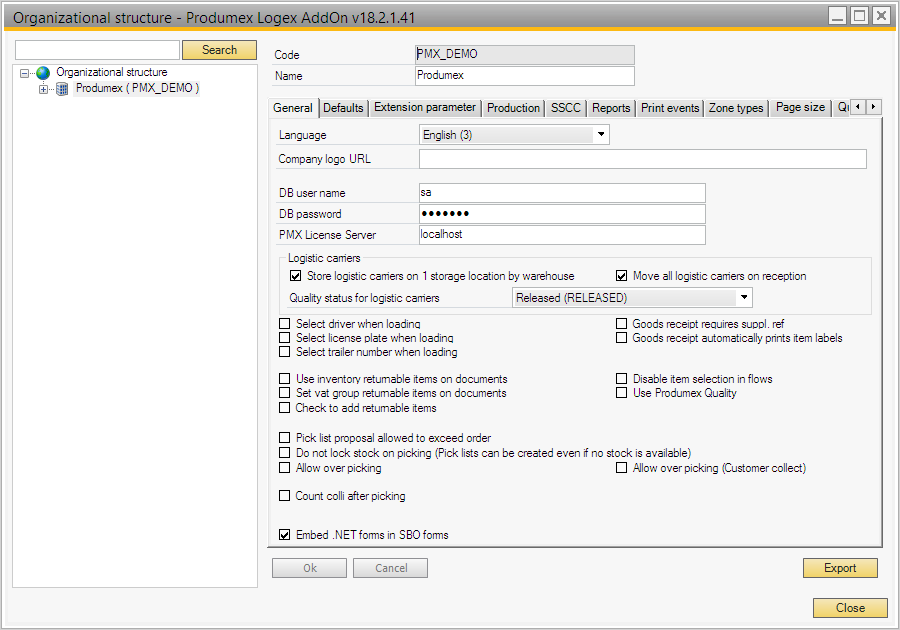Image resolution: width=900 pixels, height=630 pixels.
Task: Click the Search button
Action: [219, 50]
